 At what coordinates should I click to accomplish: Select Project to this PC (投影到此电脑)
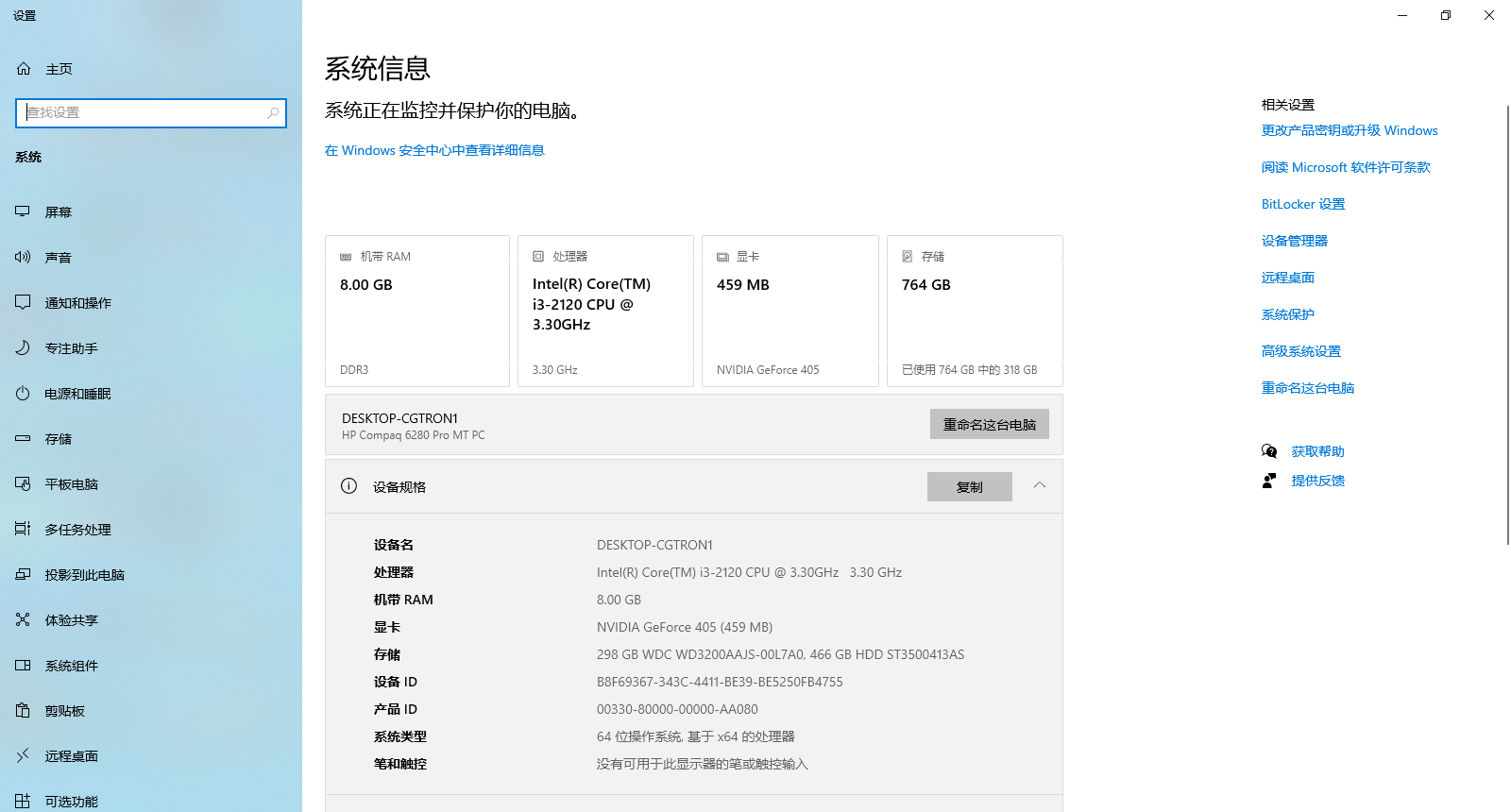(x=84, y=575)
